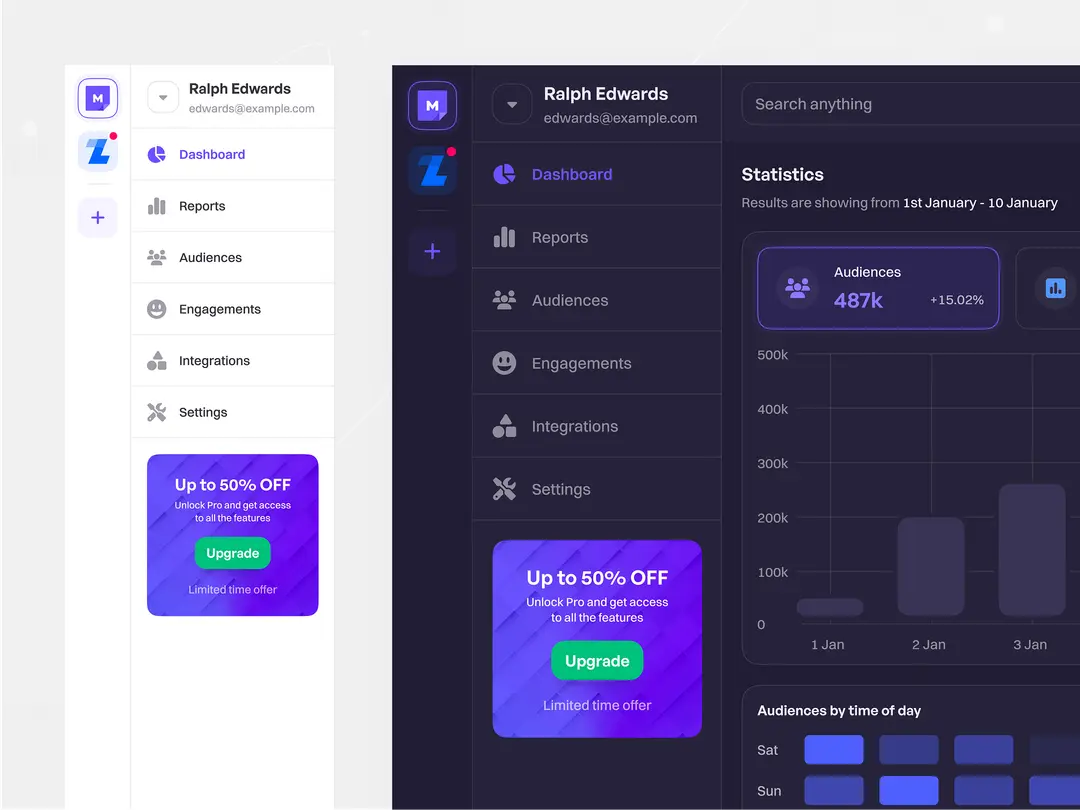The height and width of the screenshot is (810, 1080).
Task: Open Reports in the light sidebar menu
Action: [x=202, y=206]
